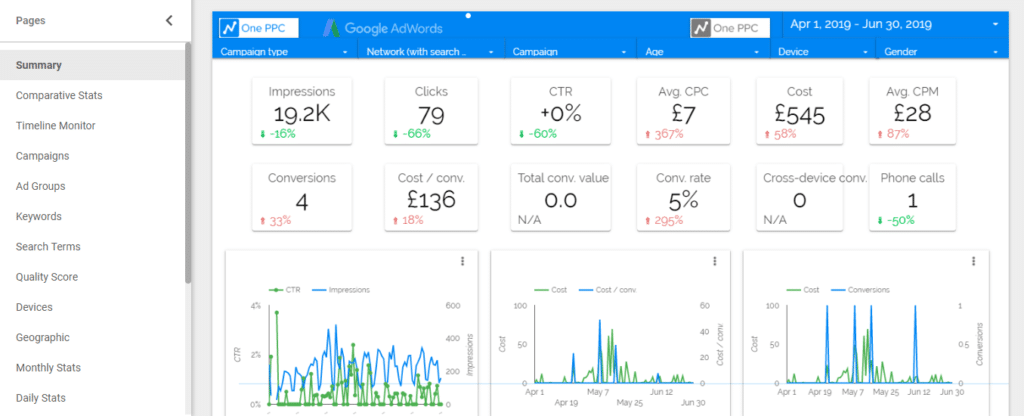Open the CTR and Impressions chart options menu

[x=462, y=261]
